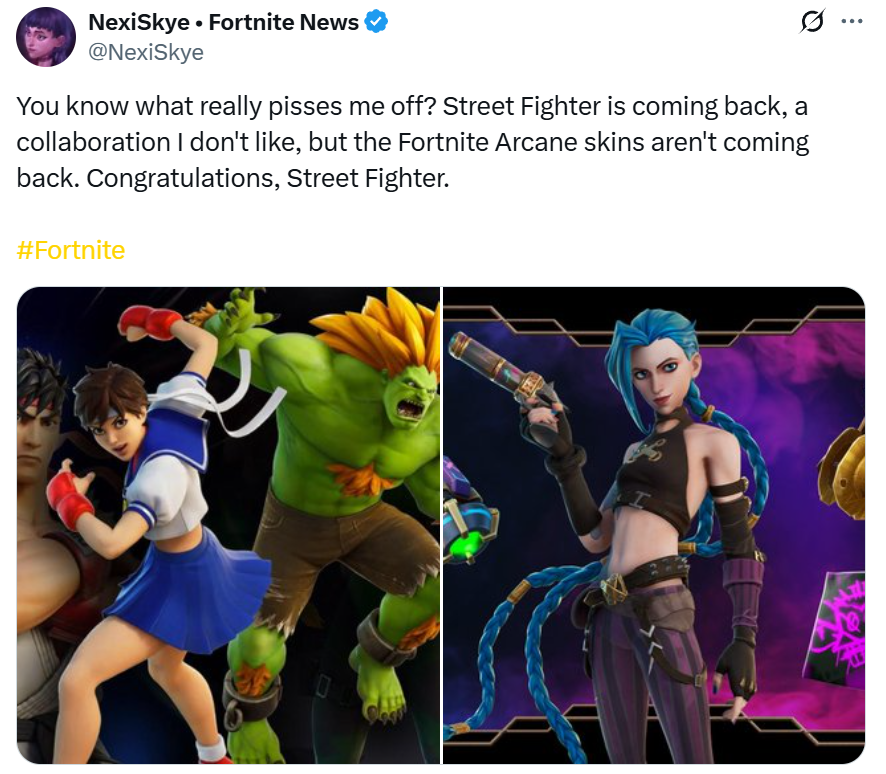The image size is (886, 774).
Task: Click the blue verified checkmark badge
Action: coord(376,22)
